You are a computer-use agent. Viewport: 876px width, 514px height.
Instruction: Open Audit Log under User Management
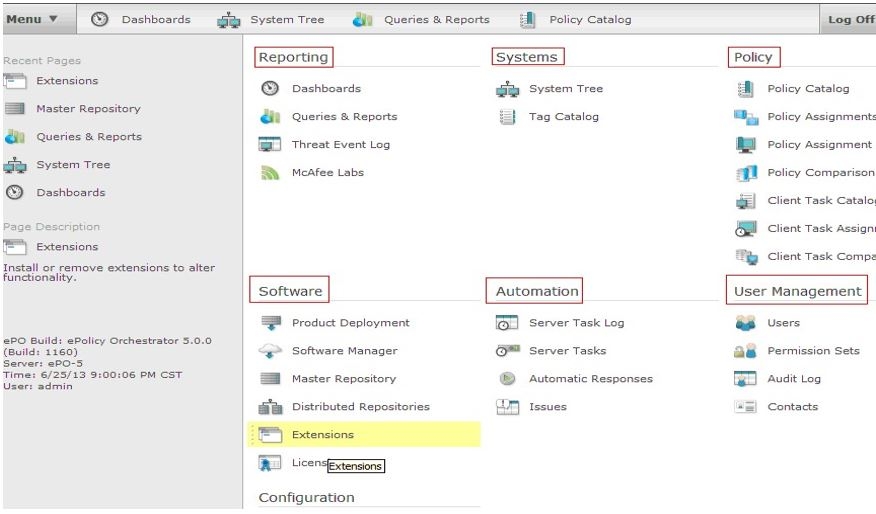coord(793,379)
